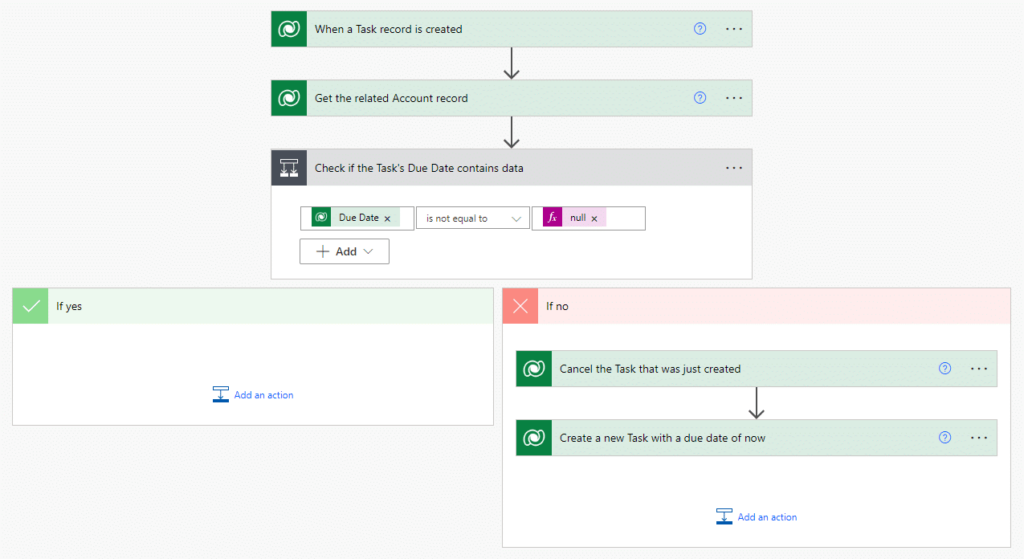Open ellipsis menu for Get Account record step
The image size is (1024, 559).
734,98
